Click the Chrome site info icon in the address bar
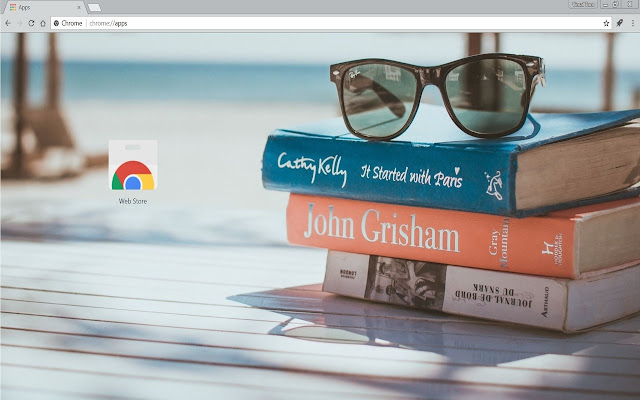Screen dimensions: 640x400 click(56, 23)
